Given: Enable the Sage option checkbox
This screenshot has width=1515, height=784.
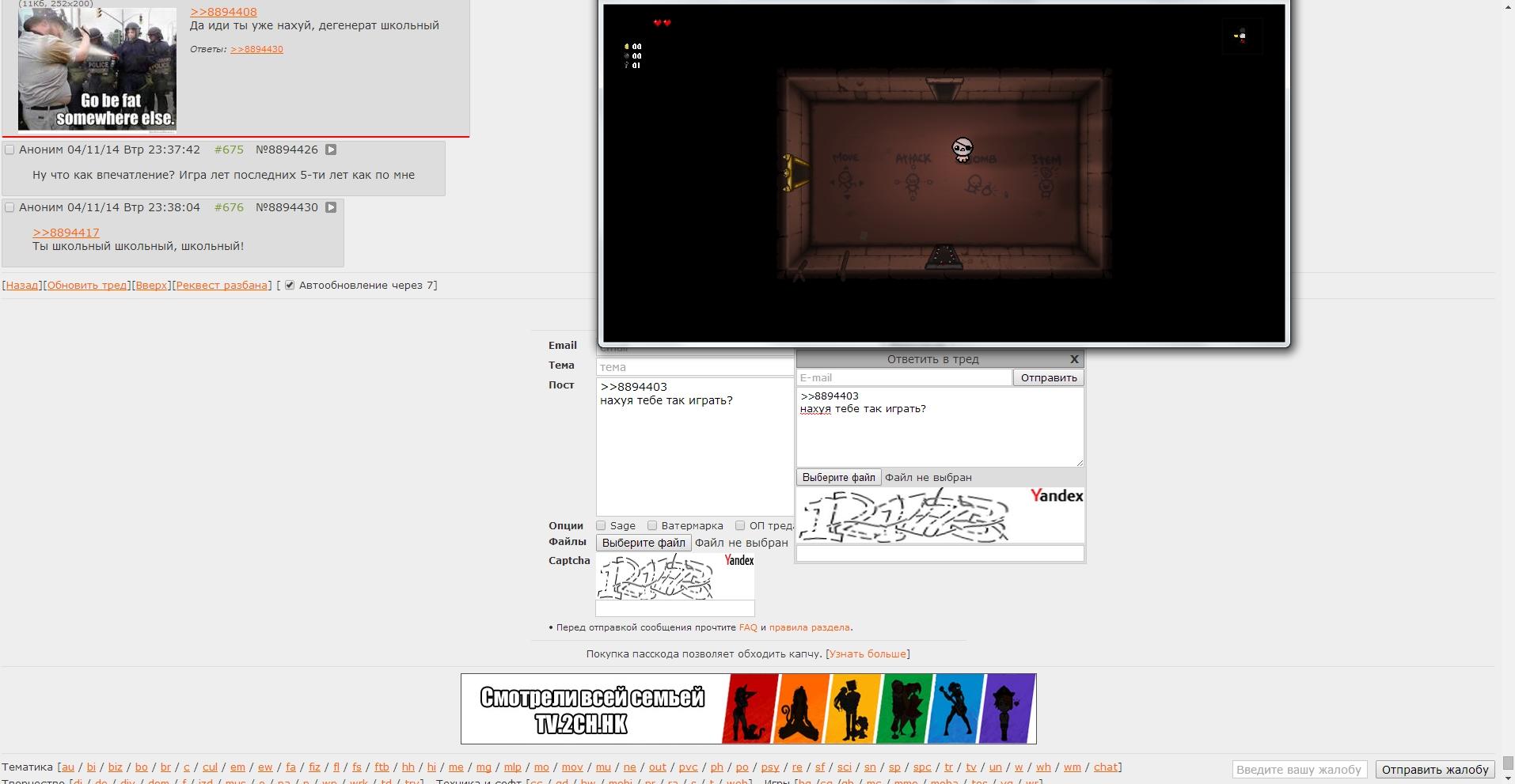Looking at the screenshot, I should click(x=601, y=525).
